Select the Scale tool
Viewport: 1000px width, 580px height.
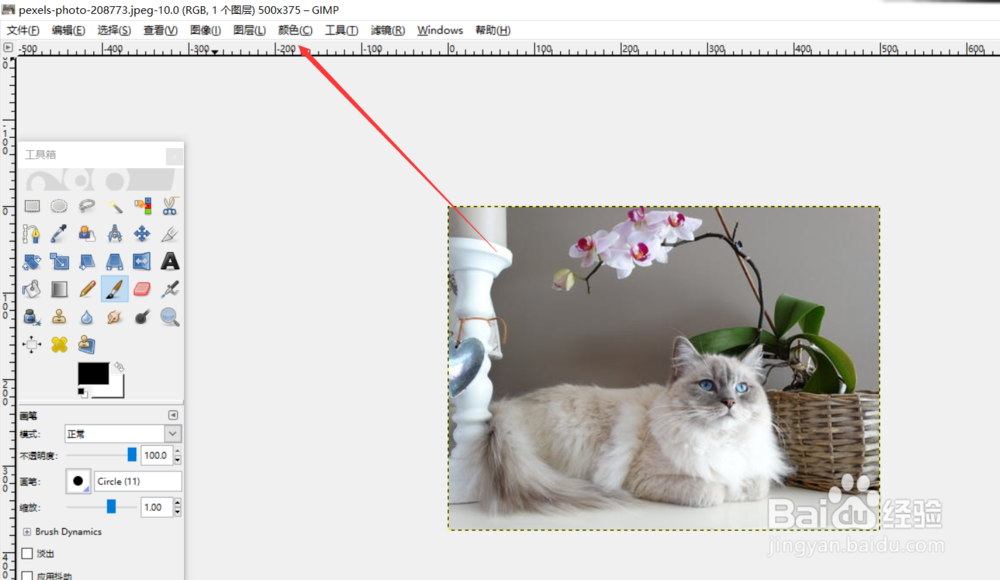tap(59, 262)
